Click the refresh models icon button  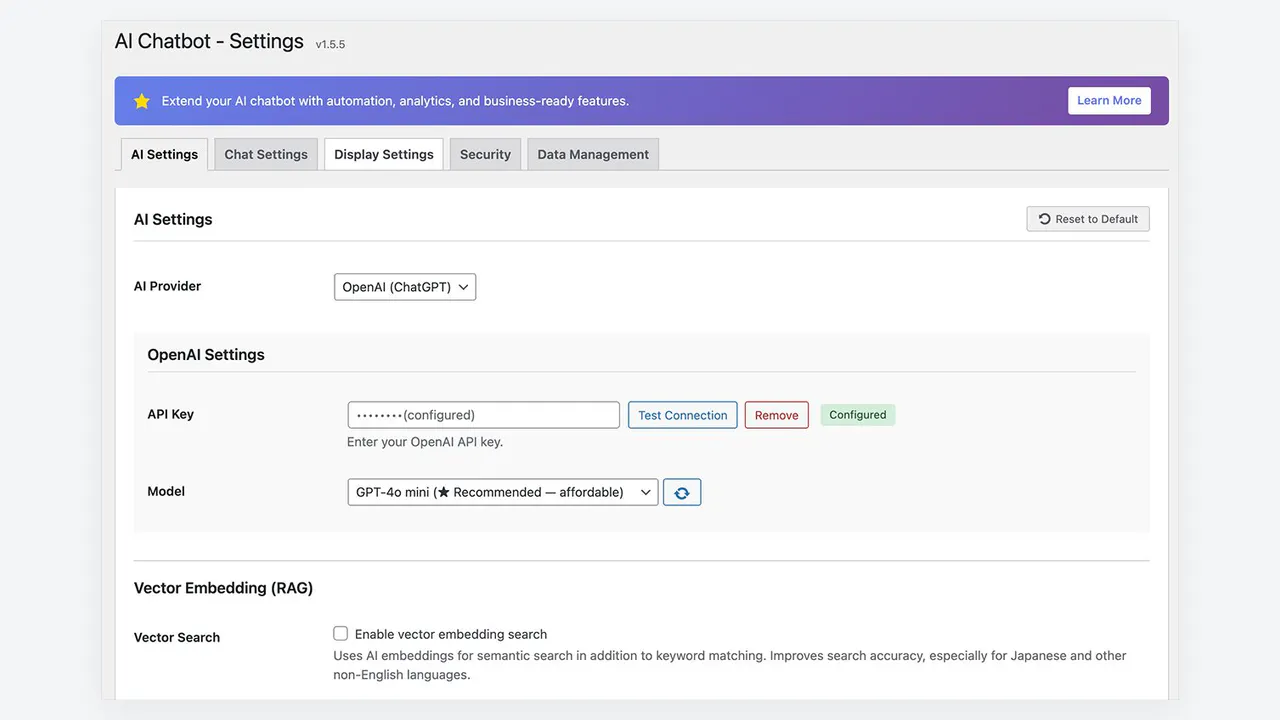click(x=682, y=492)
